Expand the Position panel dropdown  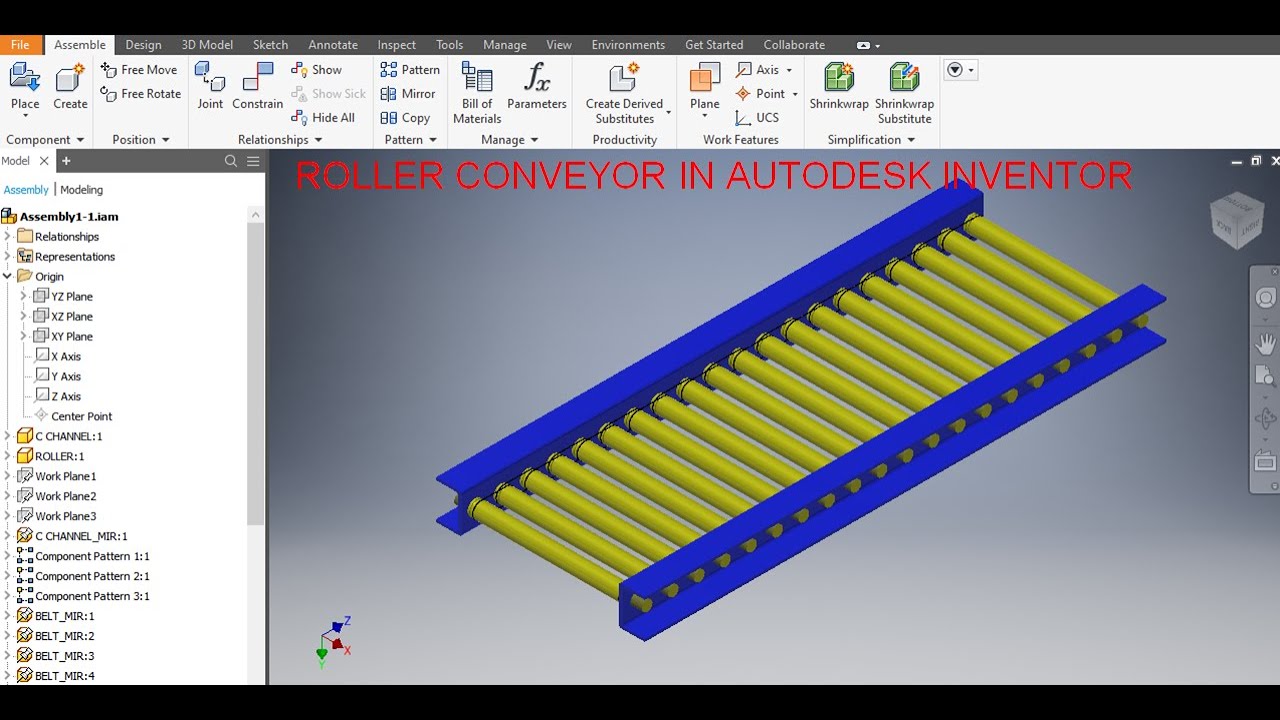tap(165, 140)
